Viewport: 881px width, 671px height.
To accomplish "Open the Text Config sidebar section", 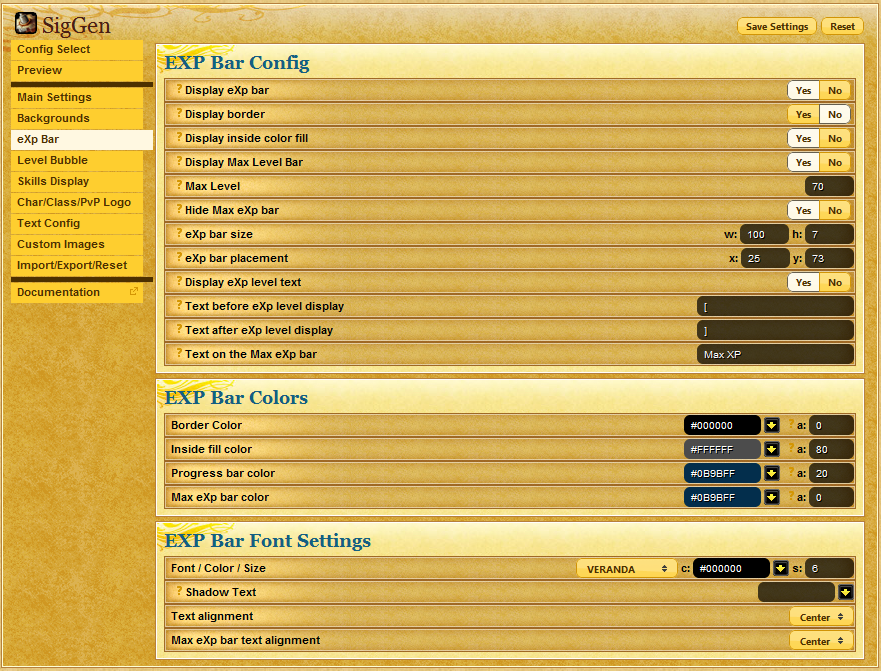I will [48, 223].
